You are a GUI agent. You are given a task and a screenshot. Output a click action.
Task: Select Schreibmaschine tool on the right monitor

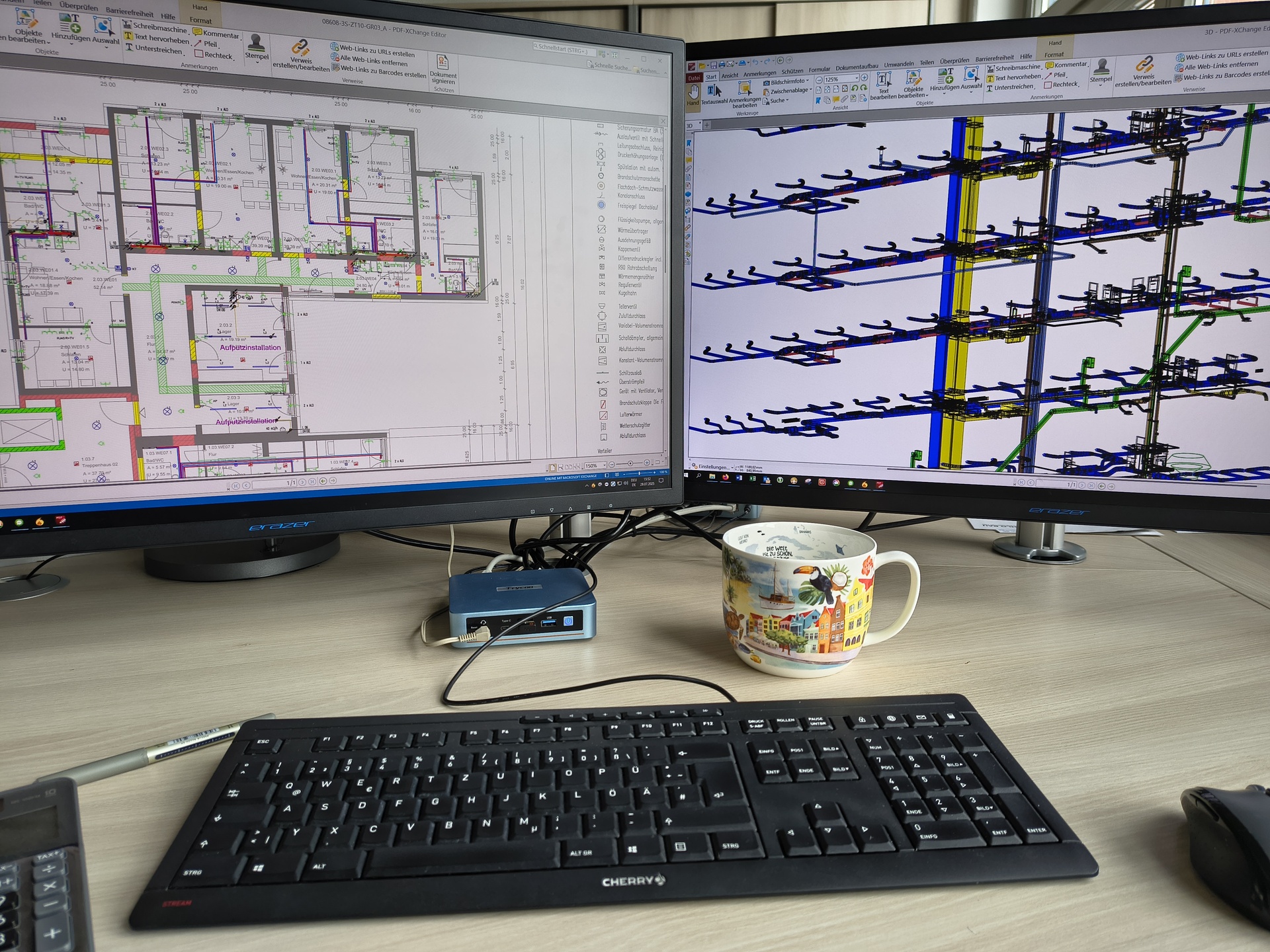tap(1013, 67)
